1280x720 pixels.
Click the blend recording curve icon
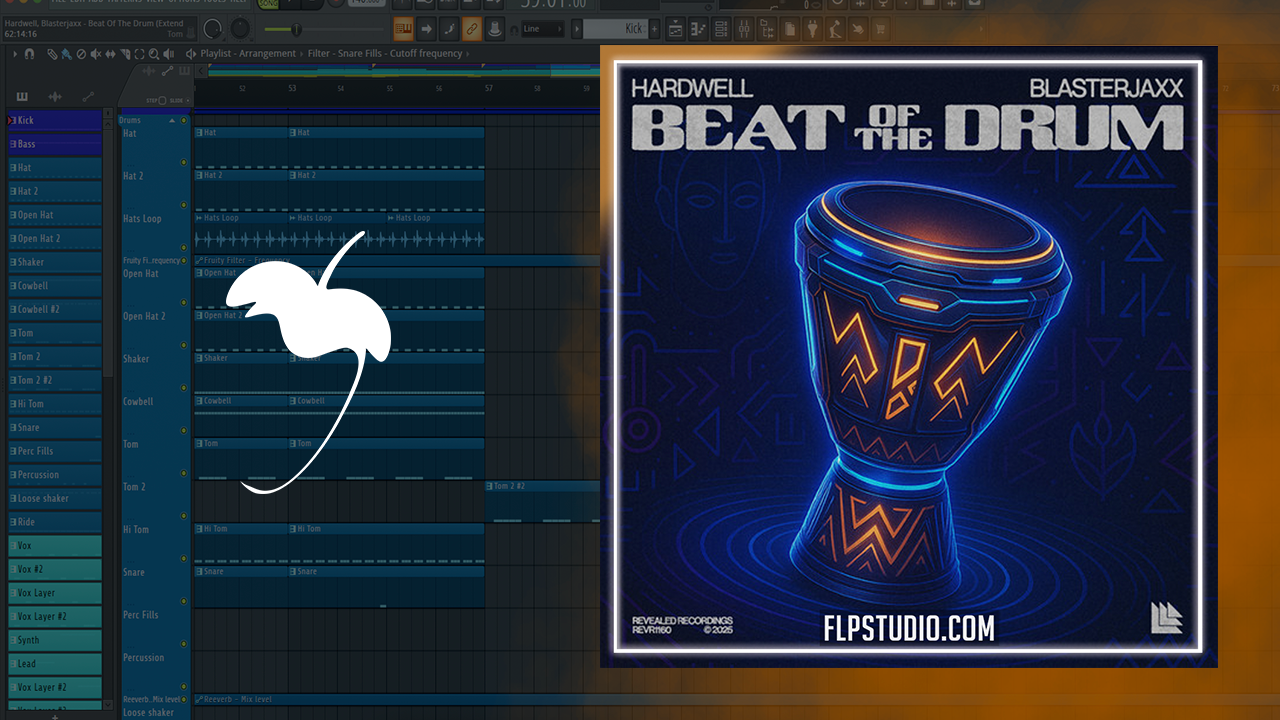point(449,28)
